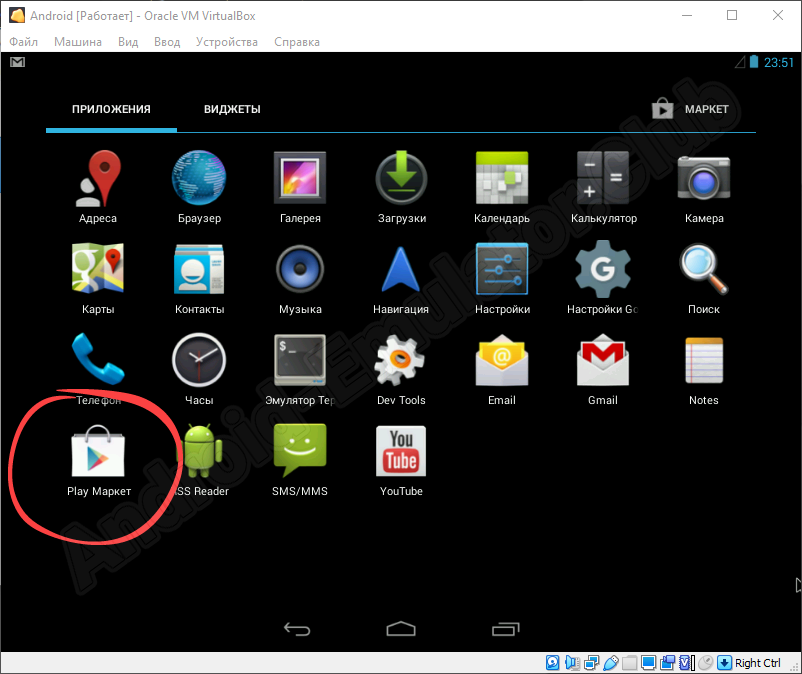Click the VirtualBox audio indicator
Viewport: 802px width, 674px height.
click(x=572, y=663)
